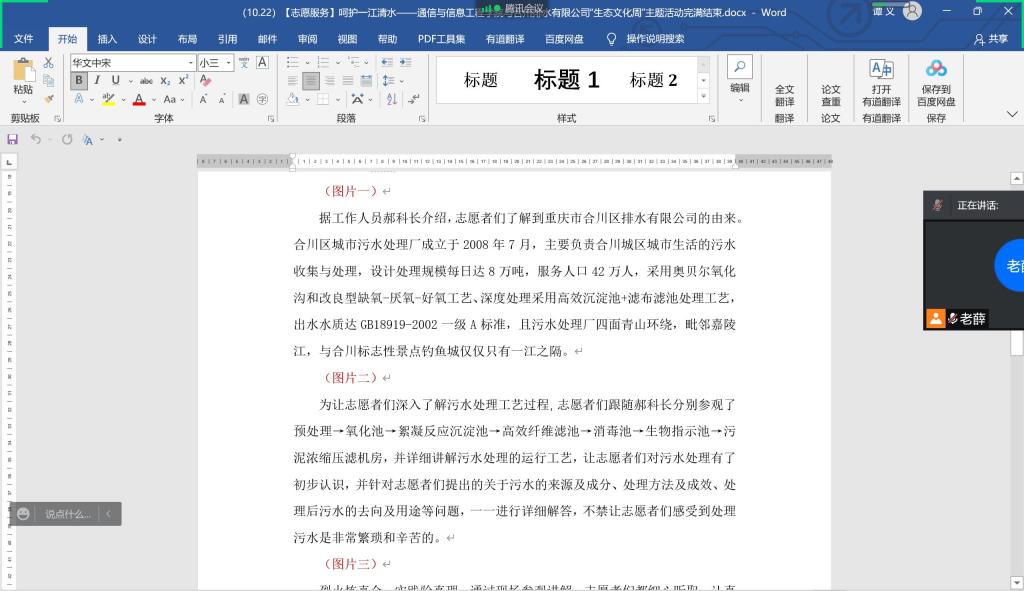
Task: Open the 审阅 ribbon tab
Action: [x=307, y=39]
